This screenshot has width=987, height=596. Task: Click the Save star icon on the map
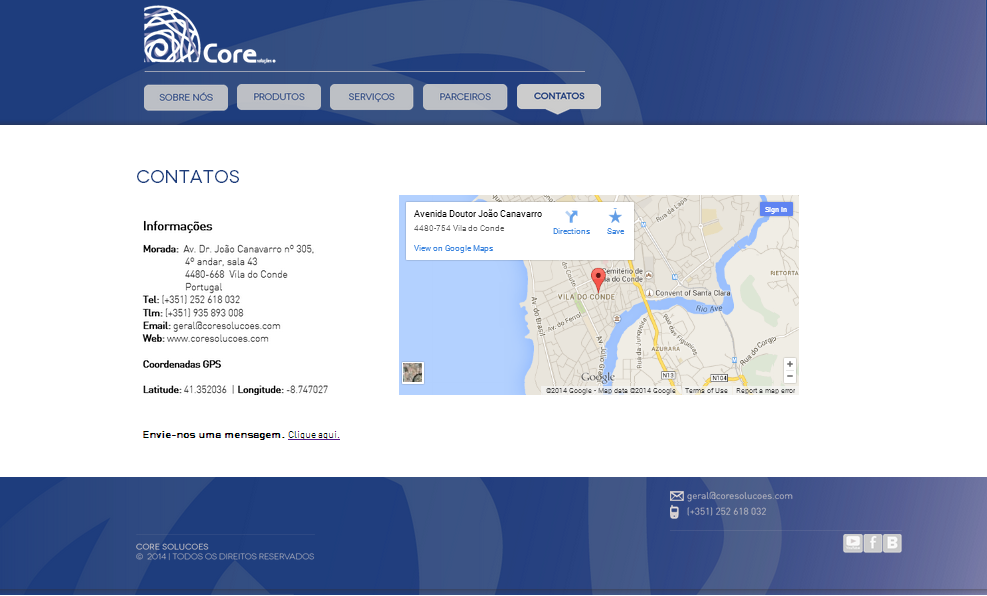tap(614, 218)
